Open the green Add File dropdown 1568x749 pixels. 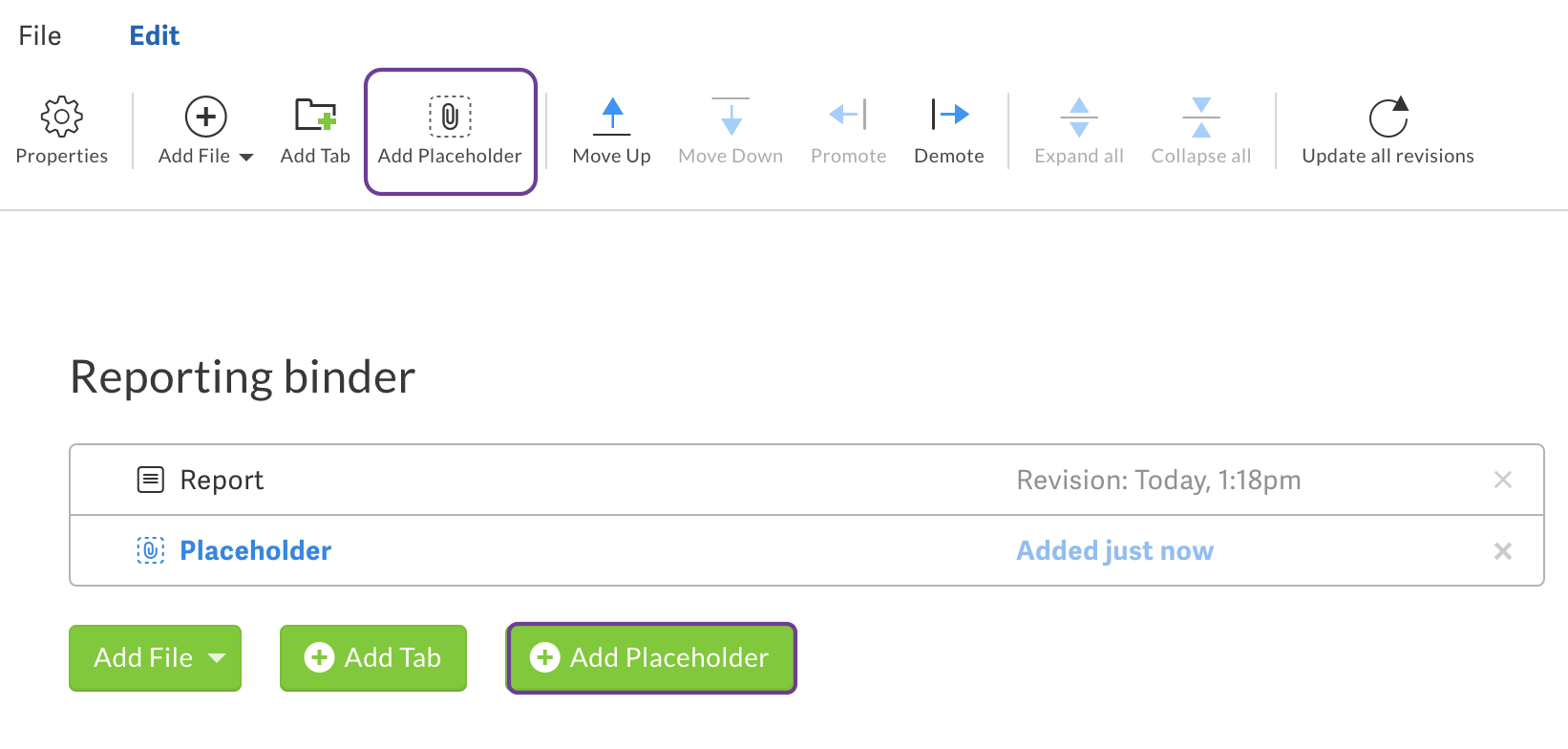click(x=155, y=657)
